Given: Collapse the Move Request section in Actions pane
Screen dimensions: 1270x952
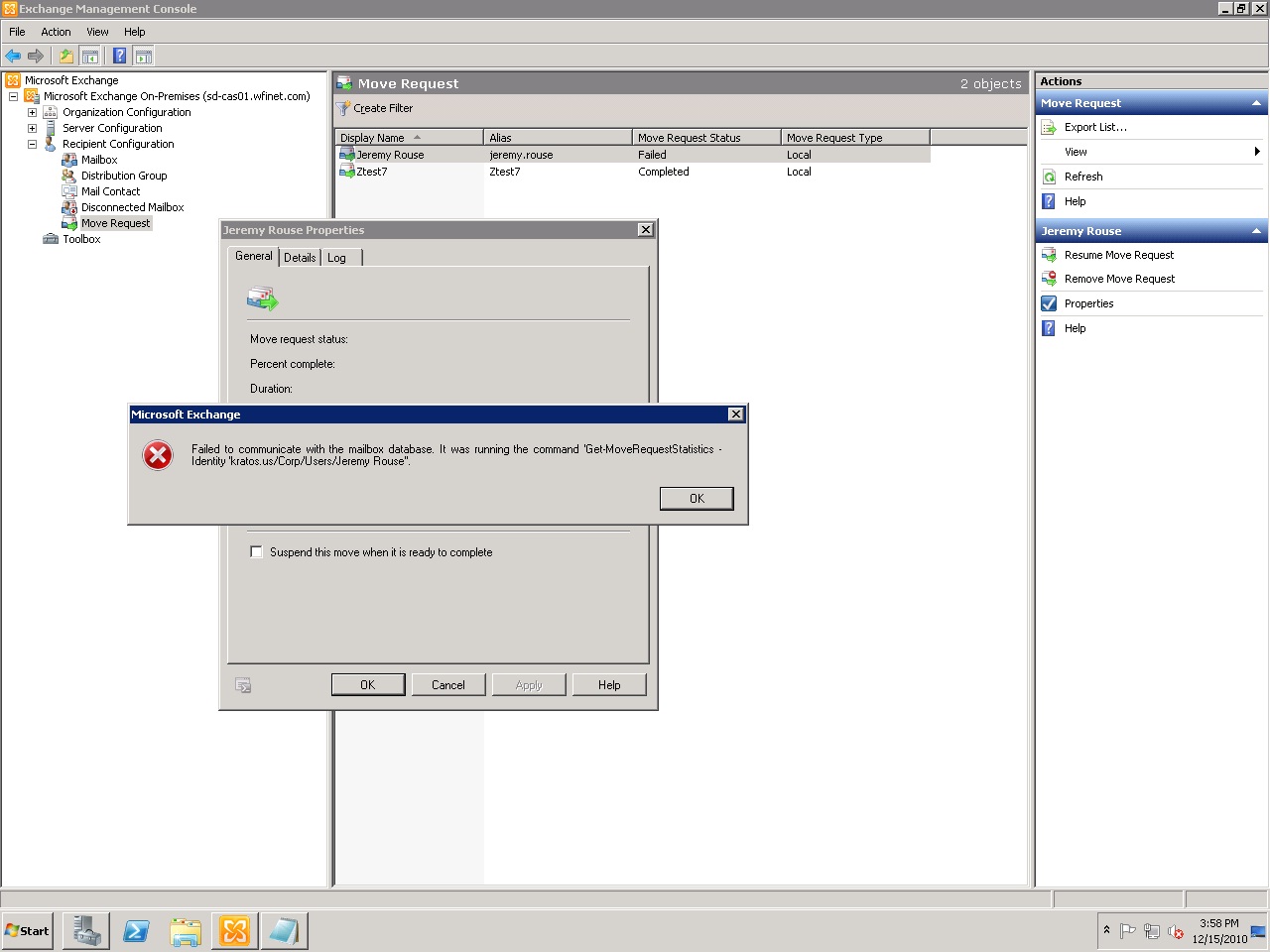Looking at the screenshot, I should (x=1255, y=102).
